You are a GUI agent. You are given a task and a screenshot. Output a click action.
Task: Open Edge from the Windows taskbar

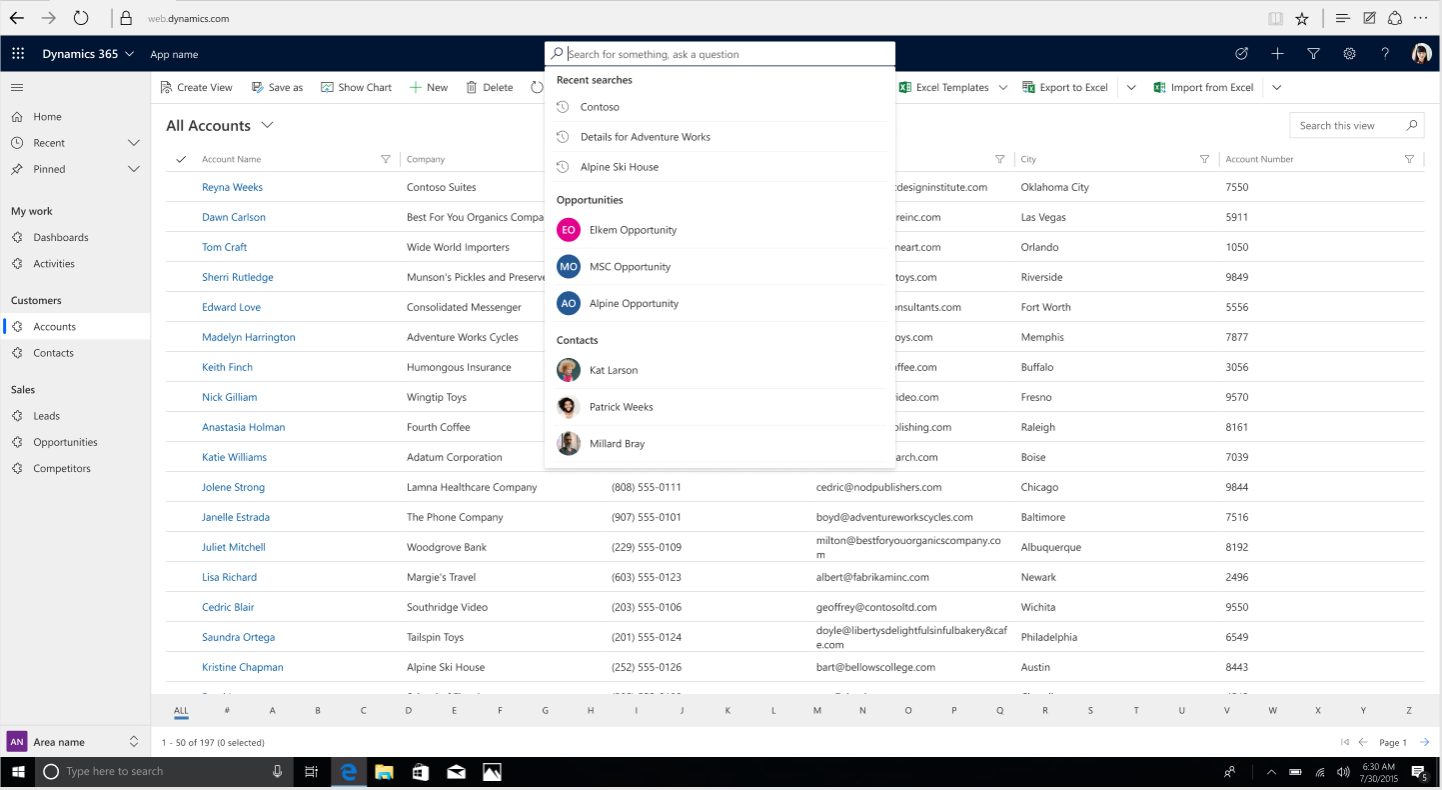(x=349, y=771)
